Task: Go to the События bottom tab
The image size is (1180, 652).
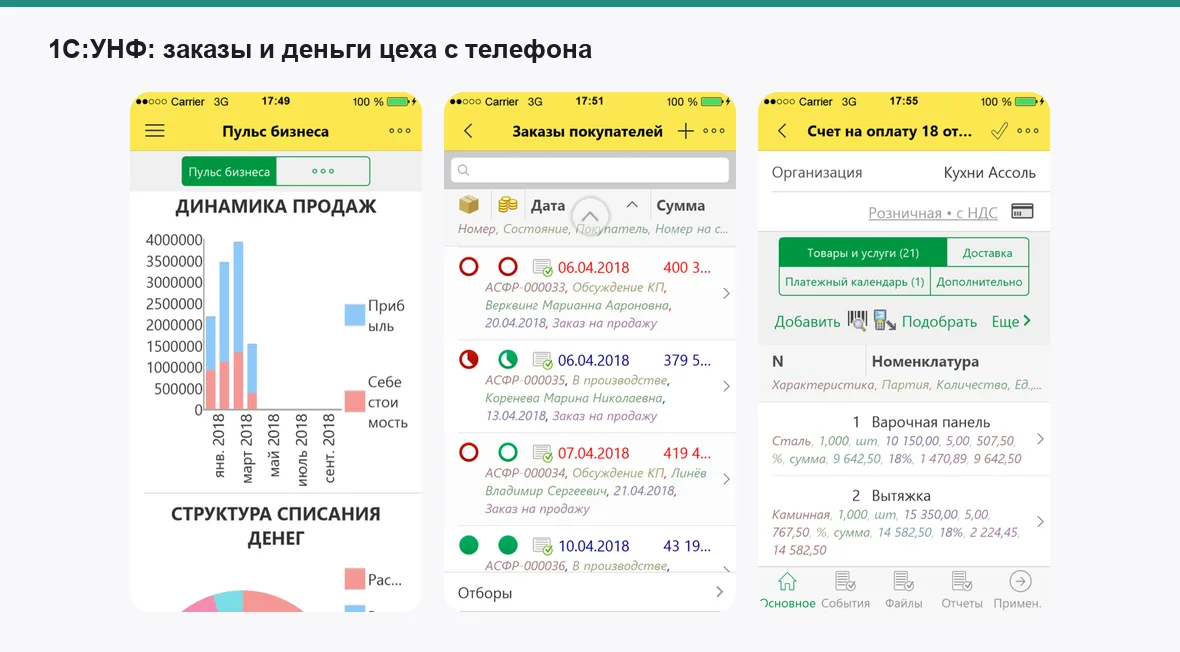Action: click(x=845, y=591)
